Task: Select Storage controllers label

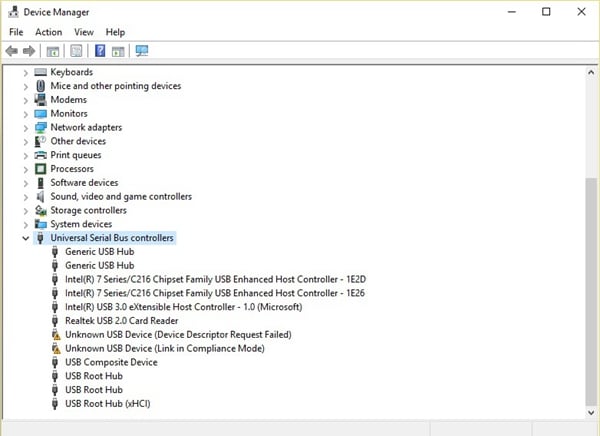Action: (88, 210)
